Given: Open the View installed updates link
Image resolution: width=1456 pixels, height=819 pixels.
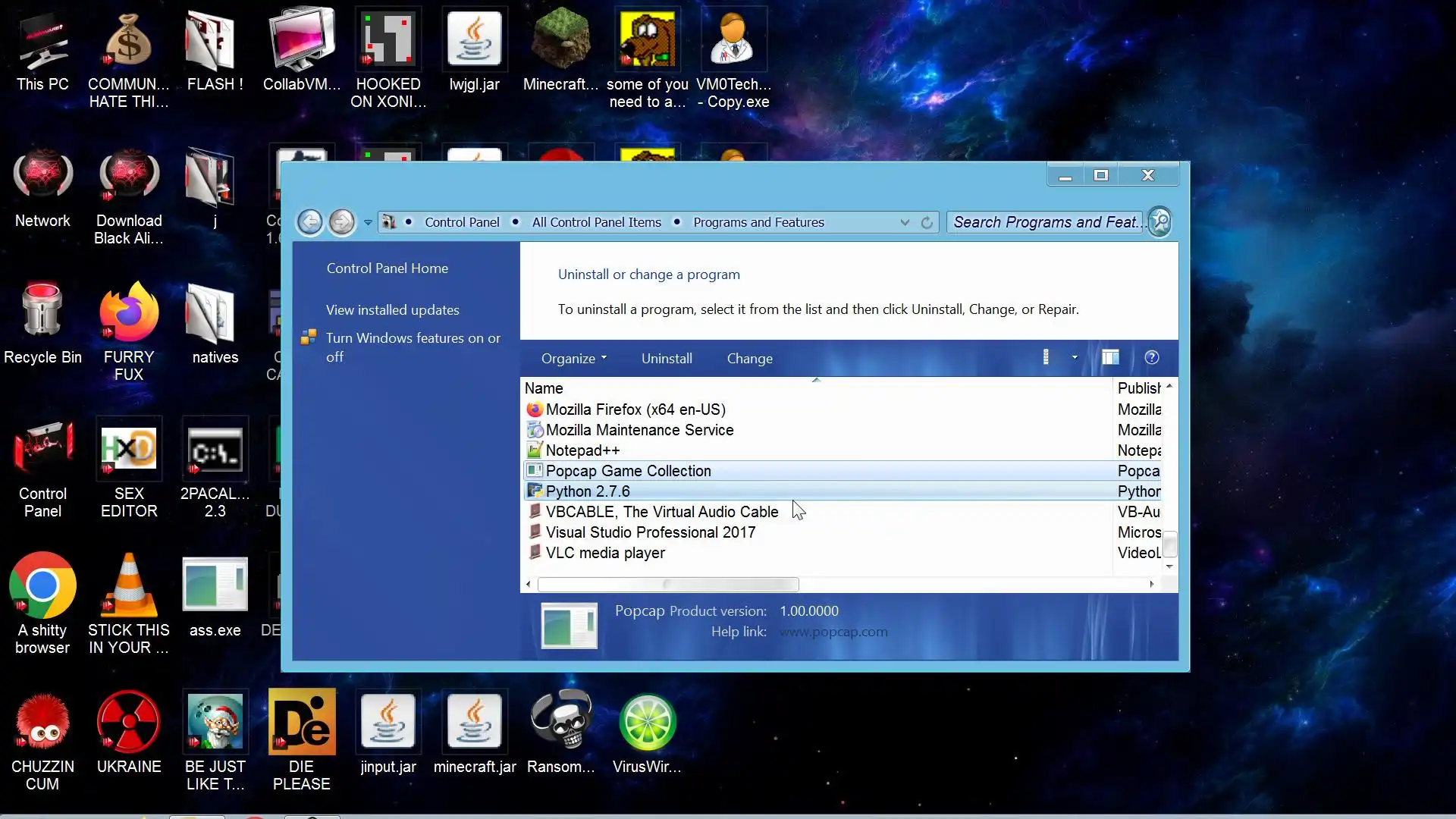Looking at the screenshot, I should coord(392,309).
